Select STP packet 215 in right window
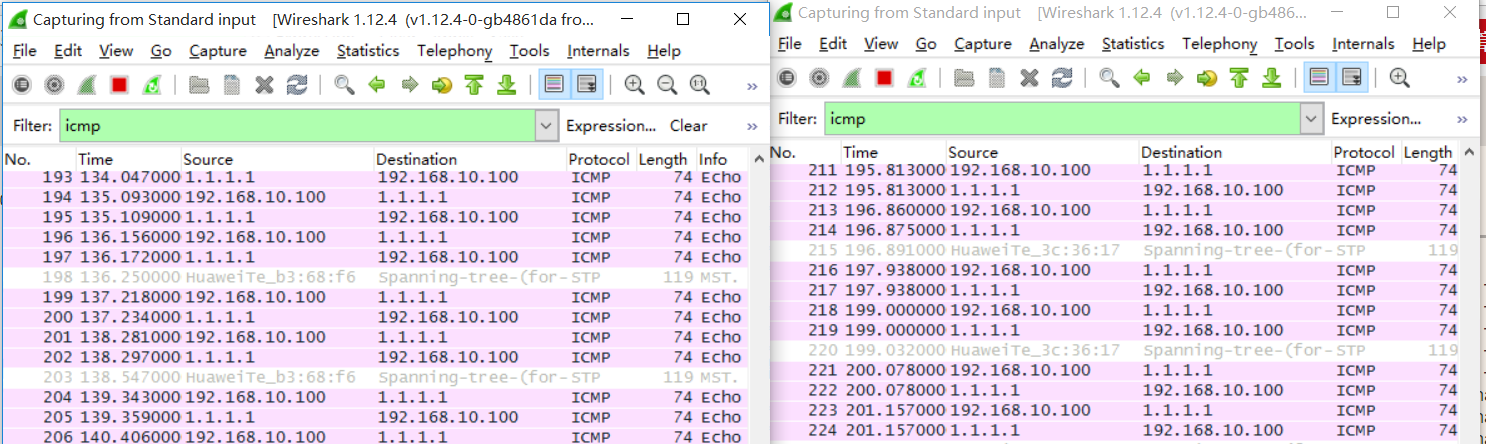1486x444 pixels. pos(1116,250)
